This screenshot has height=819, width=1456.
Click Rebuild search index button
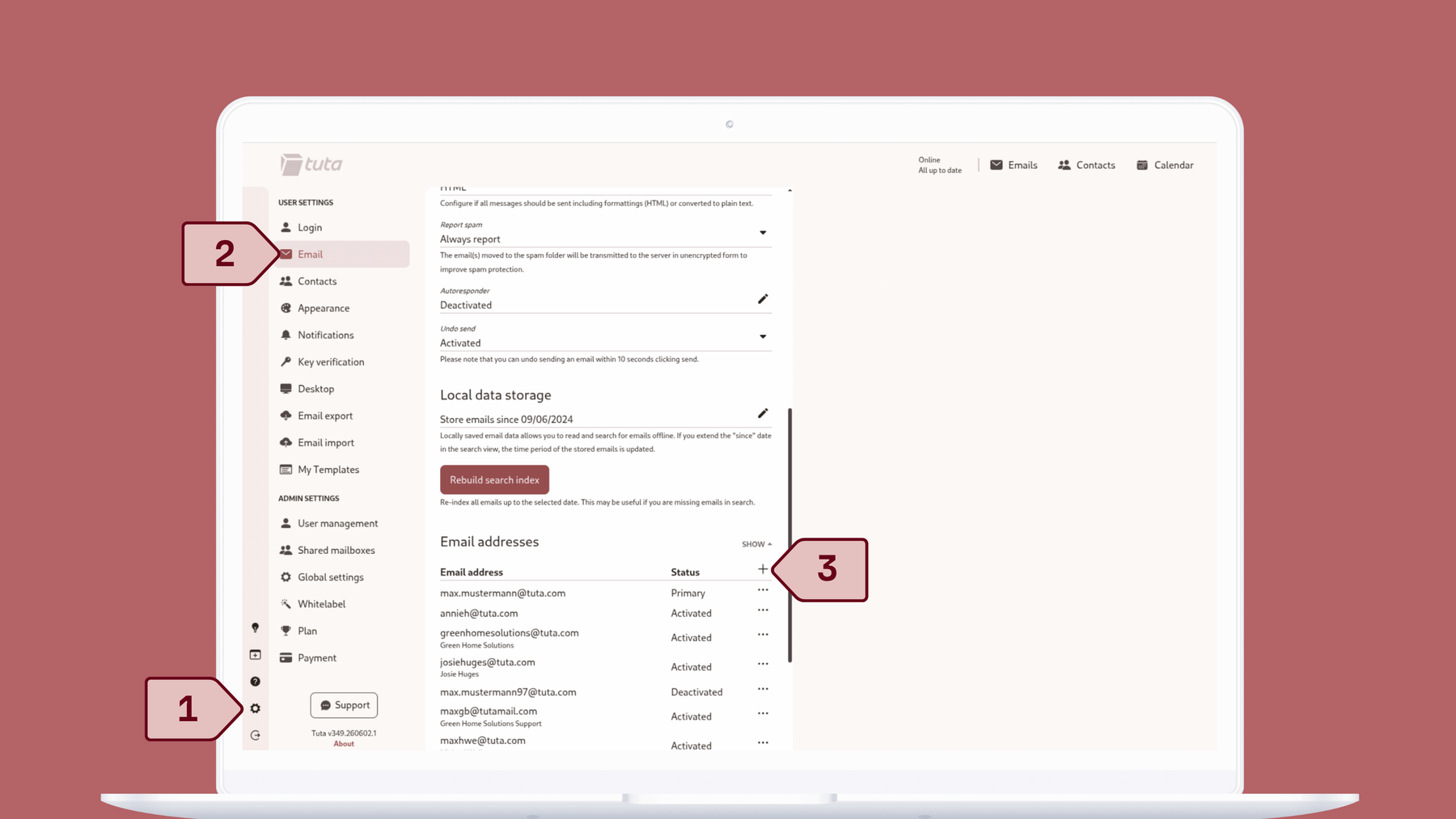494,479
